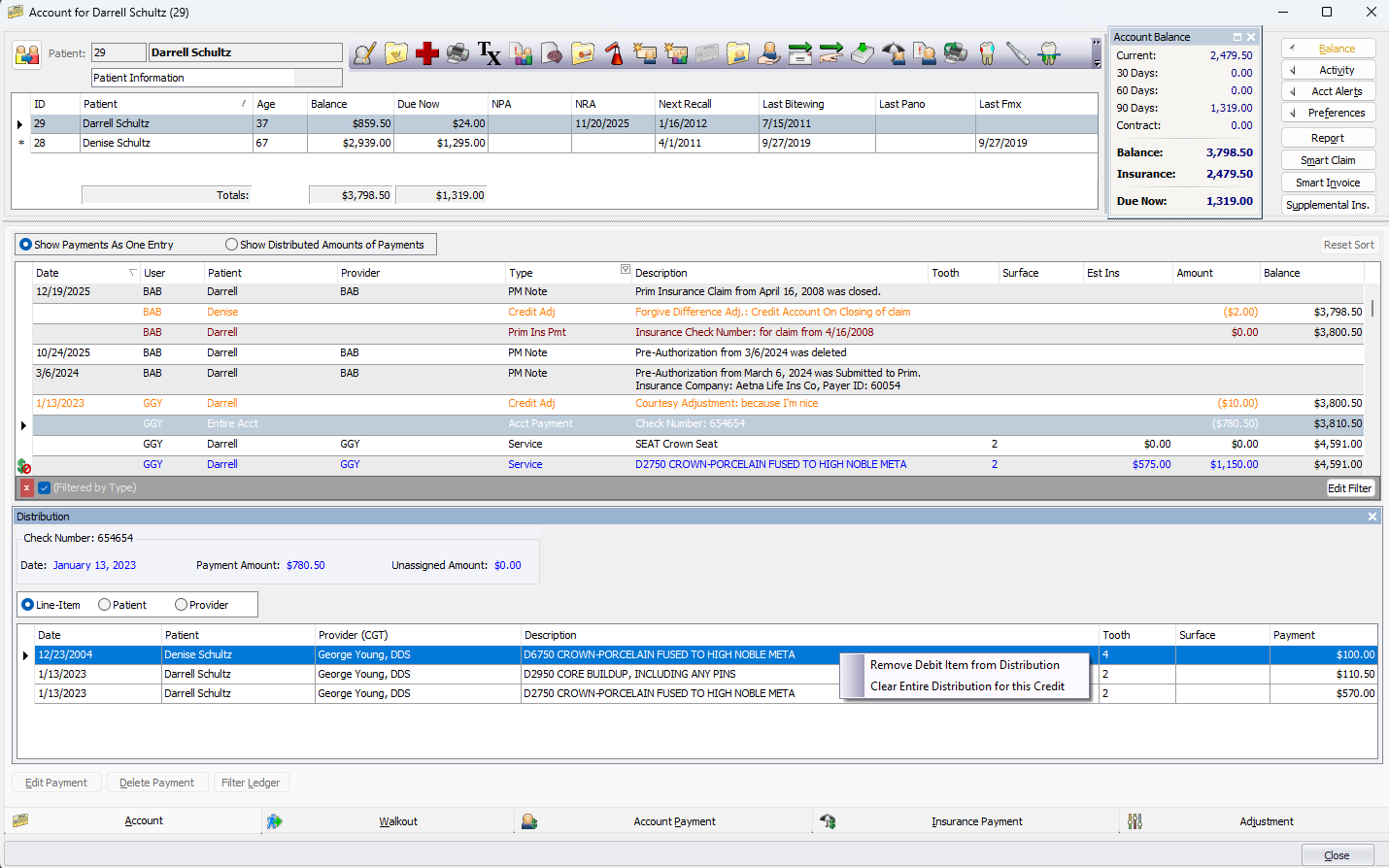Click the red fire extinguisher toolbar icon

(x=614, y=53)
